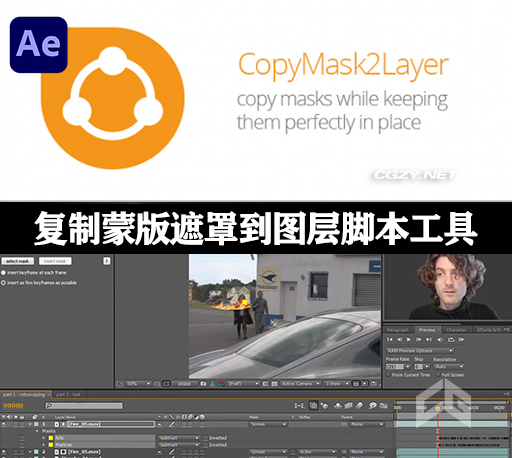The width and height of the screenshot is (512, 458).
Task: Toggle the draft 3D icon in timeline
Action: 324,406
